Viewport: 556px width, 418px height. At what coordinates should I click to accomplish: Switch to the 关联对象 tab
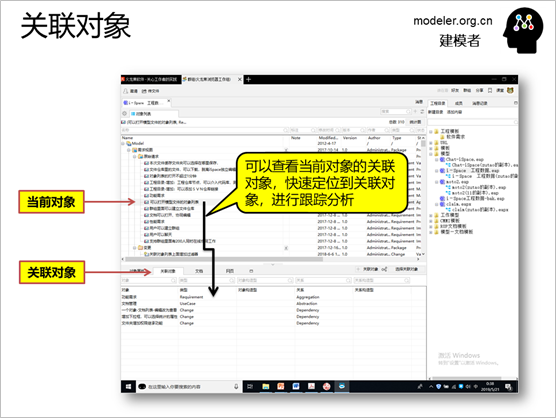tap(167, 271)
